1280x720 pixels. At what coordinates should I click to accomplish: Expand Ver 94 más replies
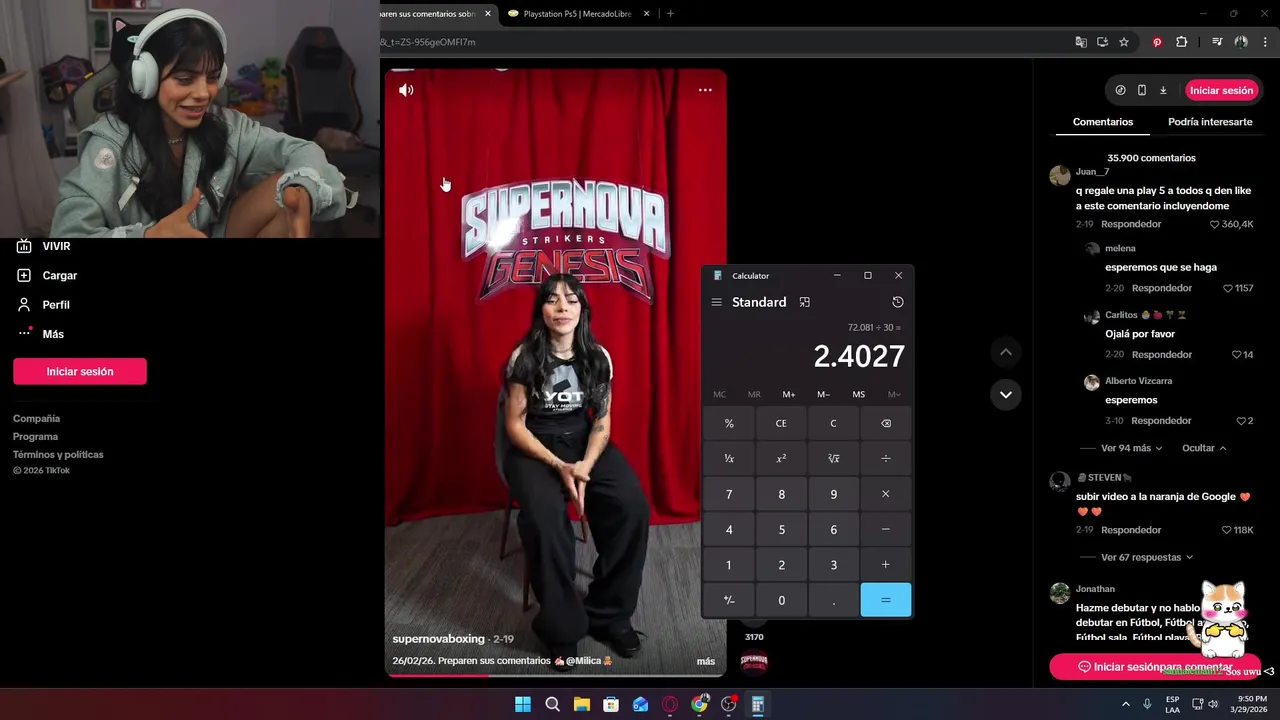(x=1131, y=448)
